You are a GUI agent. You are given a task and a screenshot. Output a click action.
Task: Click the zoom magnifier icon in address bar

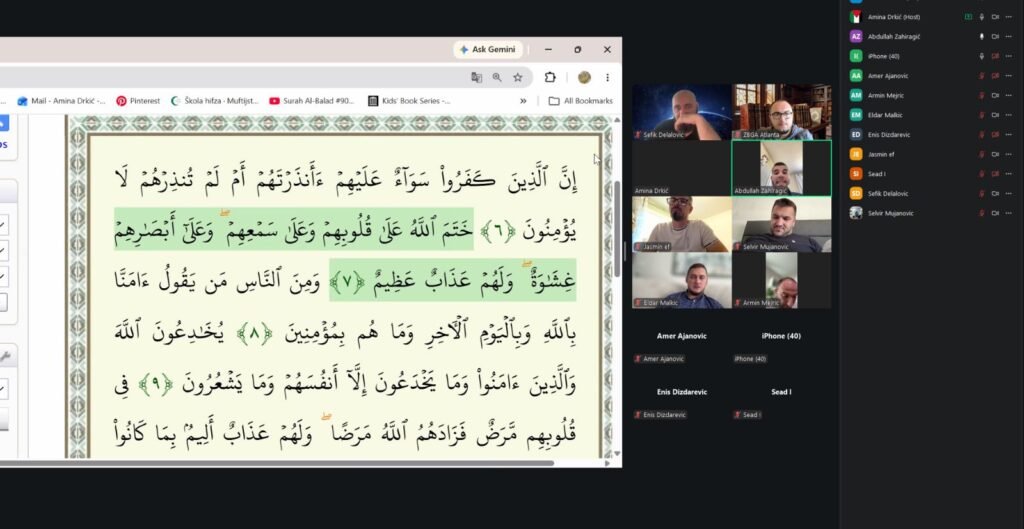497,78
